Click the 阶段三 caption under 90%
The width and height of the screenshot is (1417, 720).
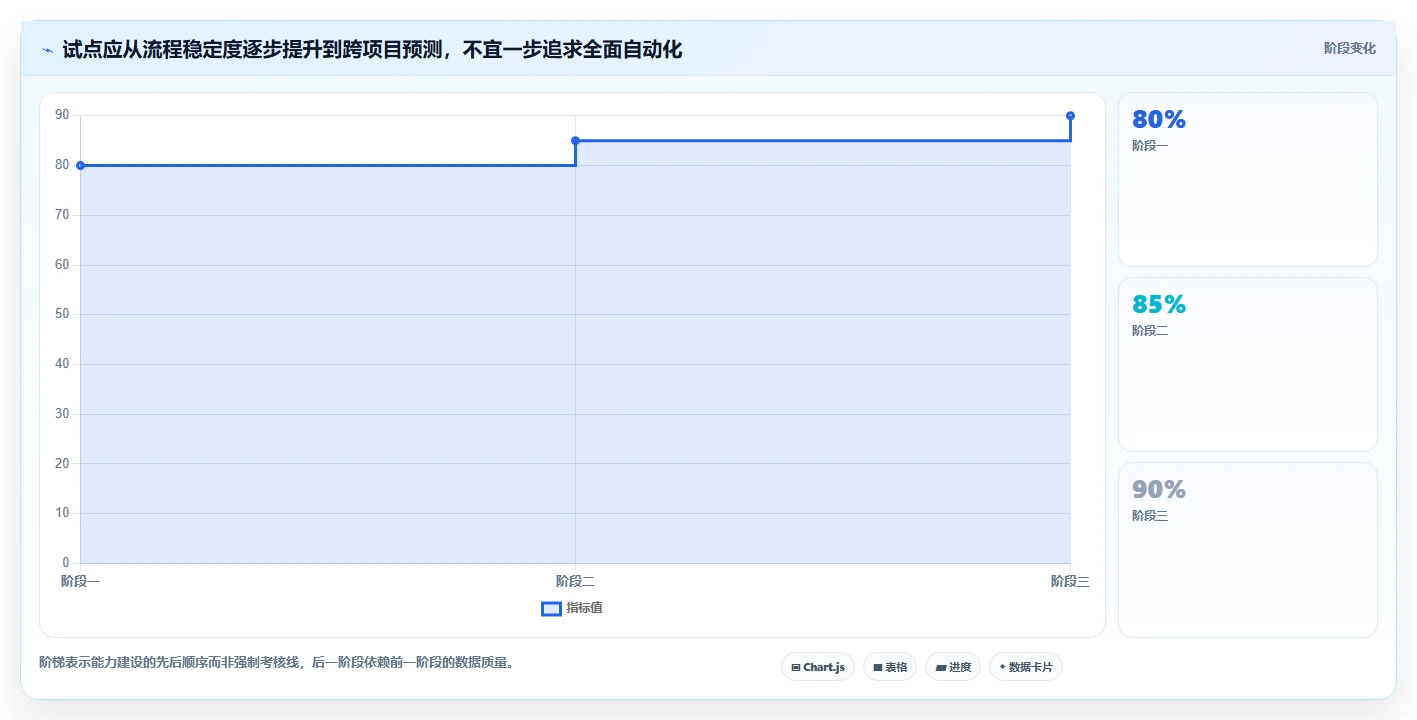tap(1150, 516)
